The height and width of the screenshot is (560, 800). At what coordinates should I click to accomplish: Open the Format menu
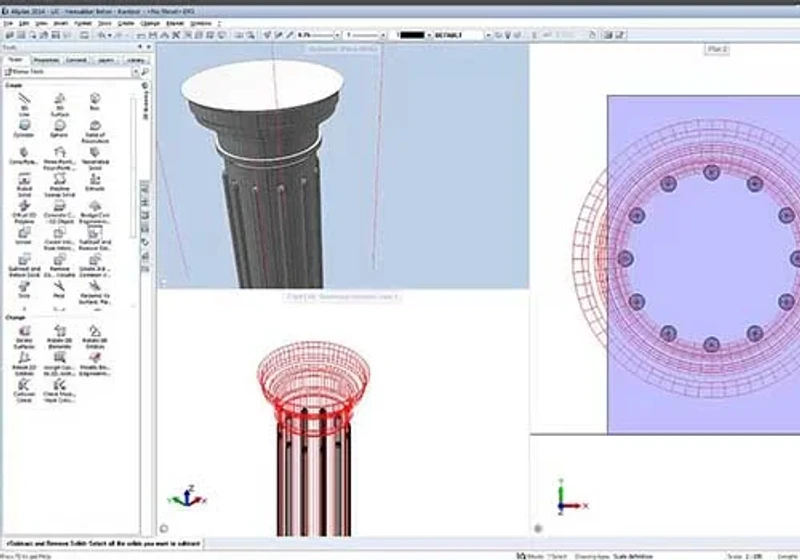click(x=83, y=23)
